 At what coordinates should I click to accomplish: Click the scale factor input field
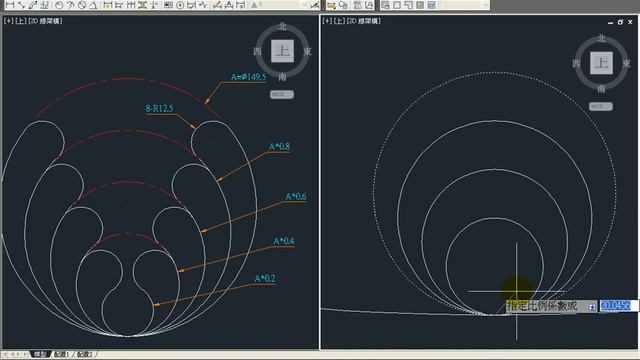coord(618,306)
